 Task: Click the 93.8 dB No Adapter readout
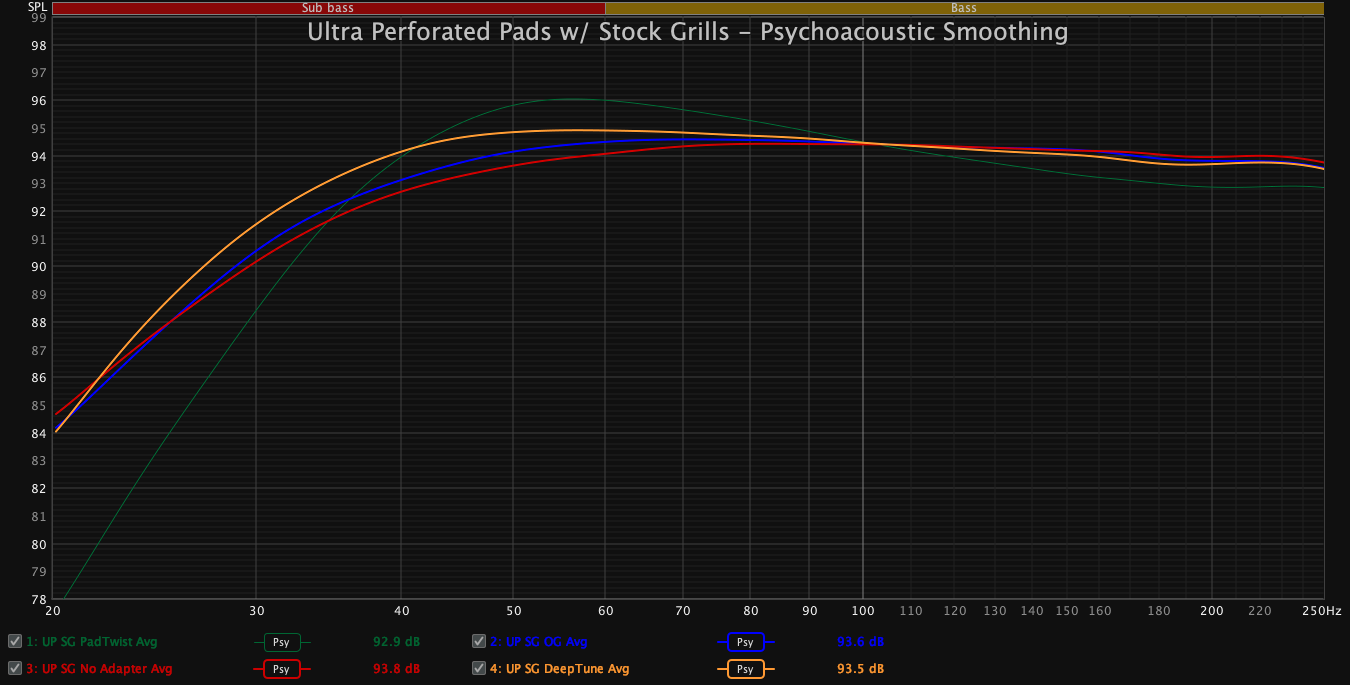tap(396, 668)
